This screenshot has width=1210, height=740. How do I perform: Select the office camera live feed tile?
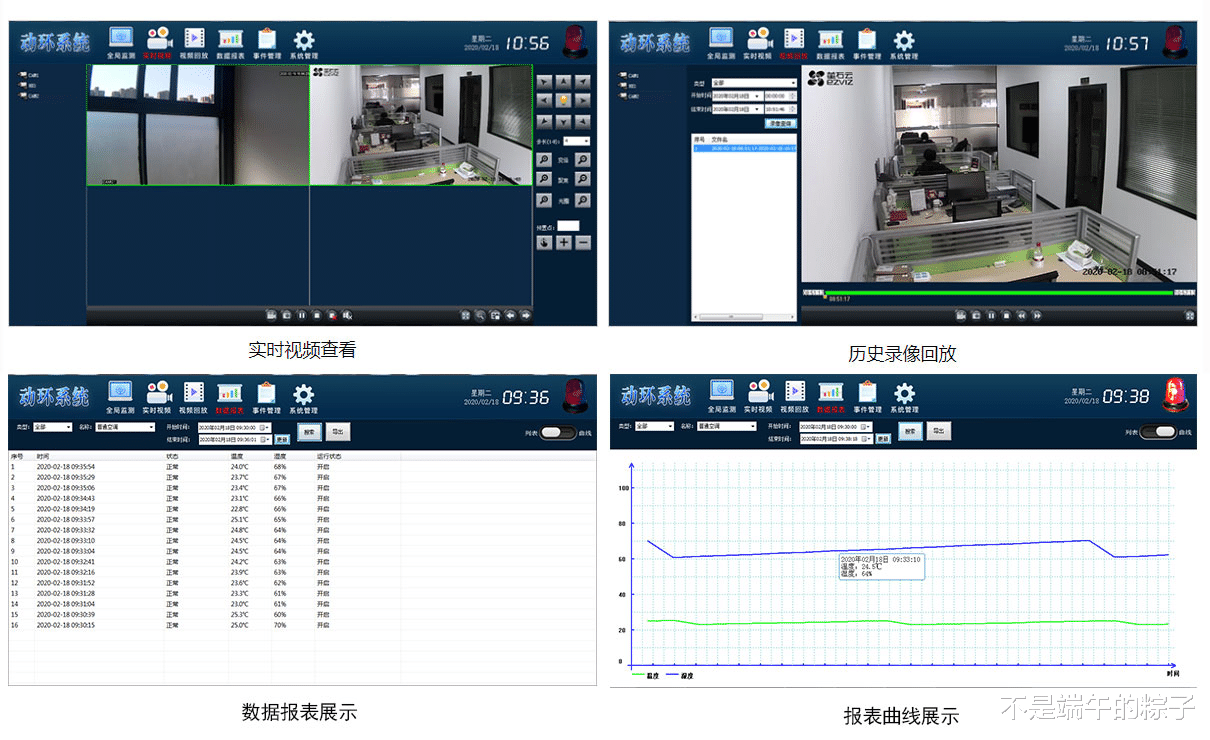pos(420,125)
